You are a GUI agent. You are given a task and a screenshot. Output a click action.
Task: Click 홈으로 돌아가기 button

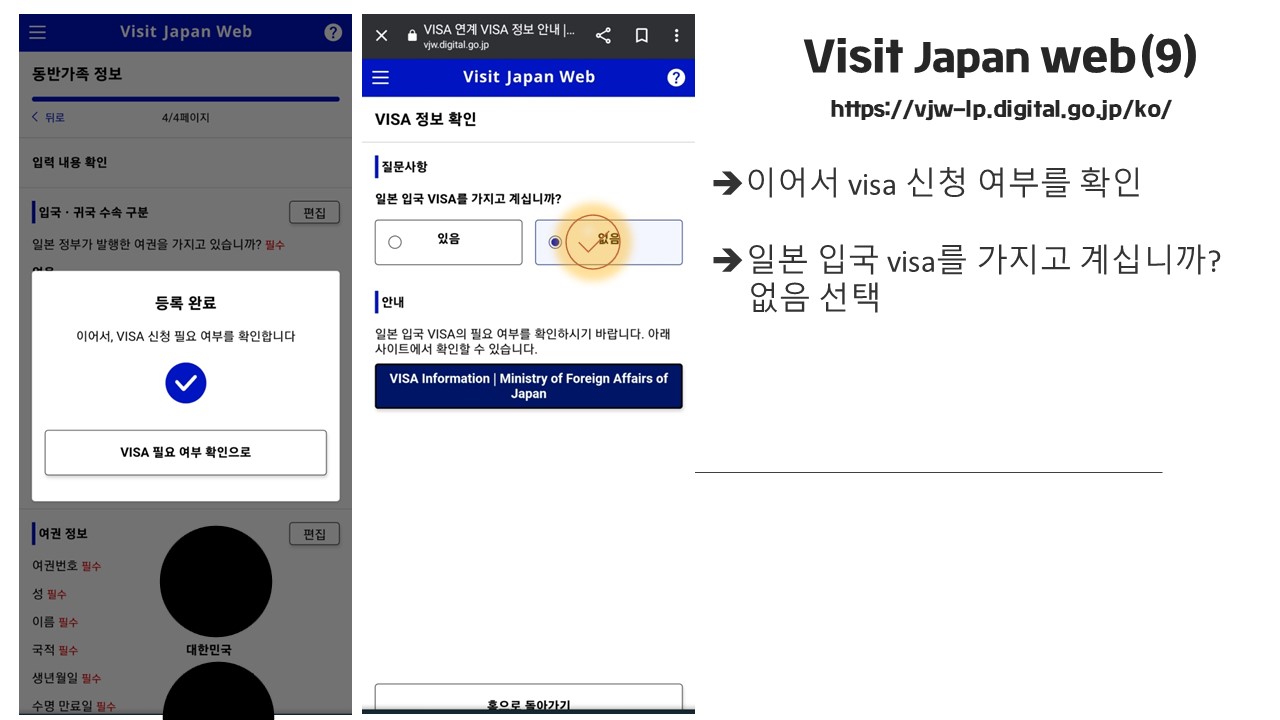(528, 698)
